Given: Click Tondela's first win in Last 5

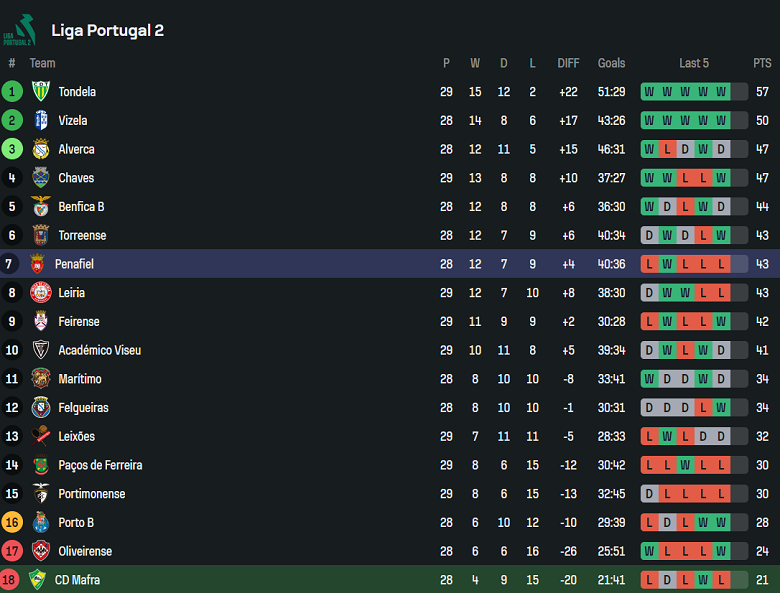Looking at the screenshot, I should (650, 92).
